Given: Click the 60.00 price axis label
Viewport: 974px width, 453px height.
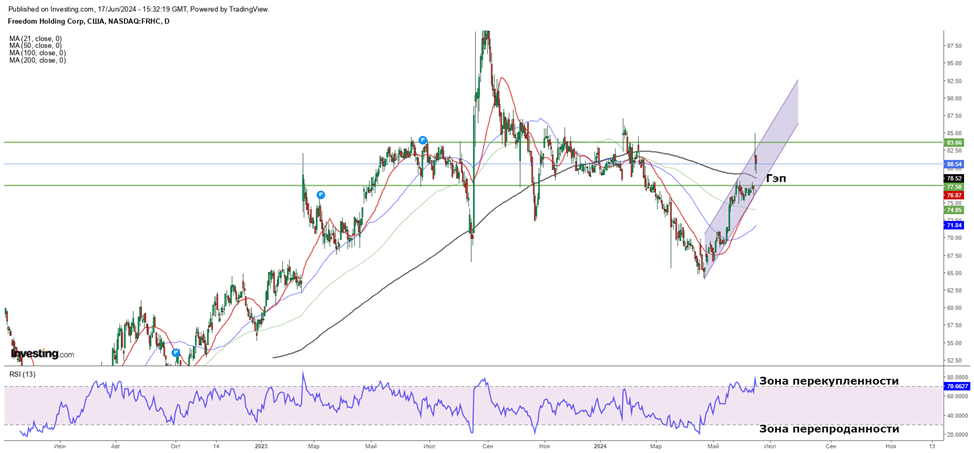Looking at the screenshot, I should 955,308.
